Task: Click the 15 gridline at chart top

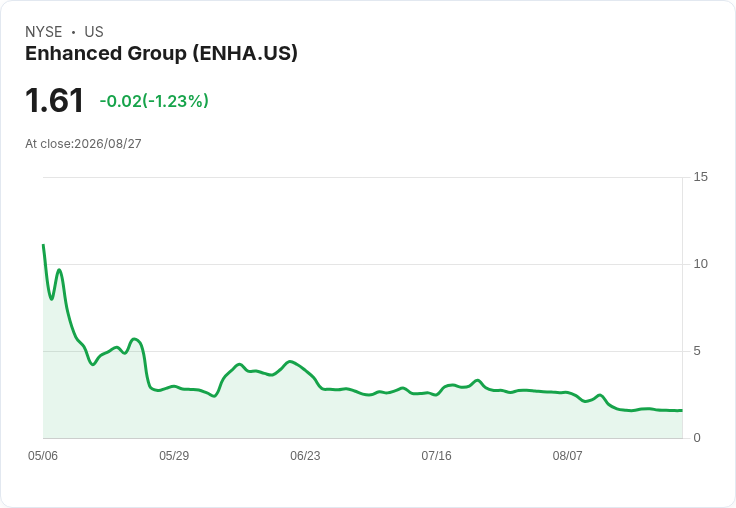Action: pos(363,177)
